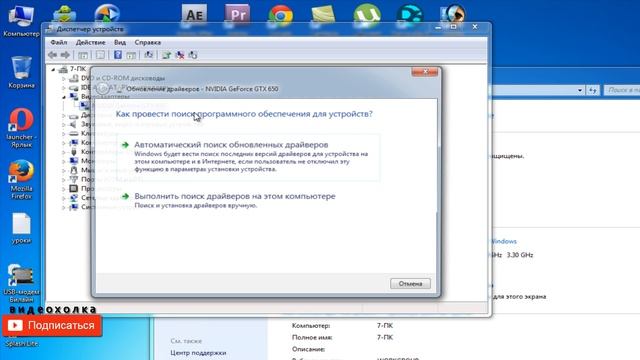
Task: Click the Disable device toolbar icon
Action: [x=193, y=55]
